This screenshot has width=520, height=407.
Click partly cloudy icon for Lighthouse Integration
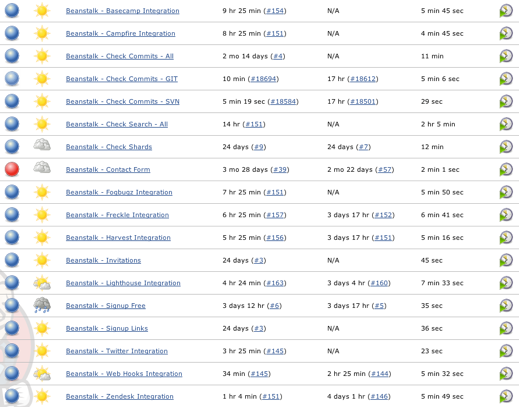(42, 283)
